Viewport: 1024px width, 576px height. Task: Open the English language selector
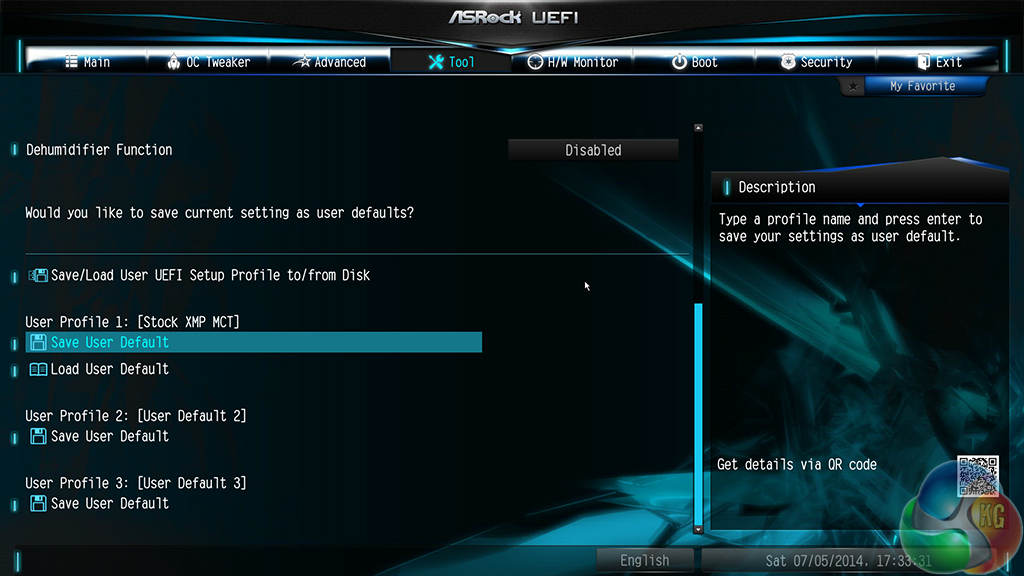[645, 560]
